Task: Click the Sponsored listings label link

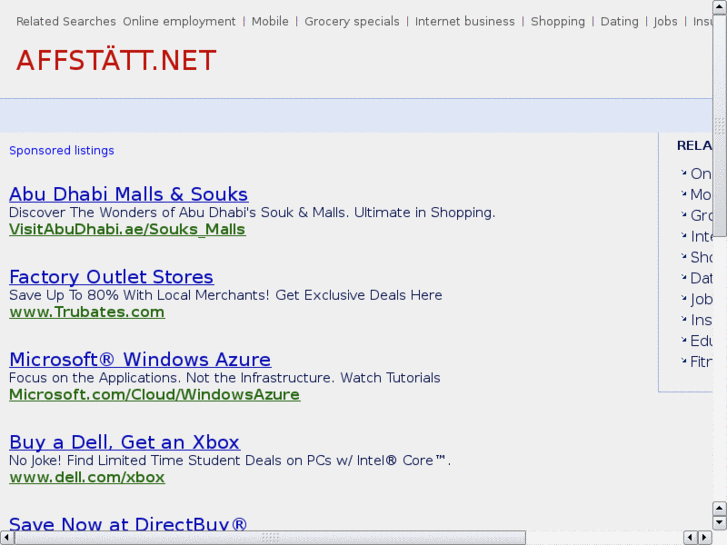Action: 62,151
